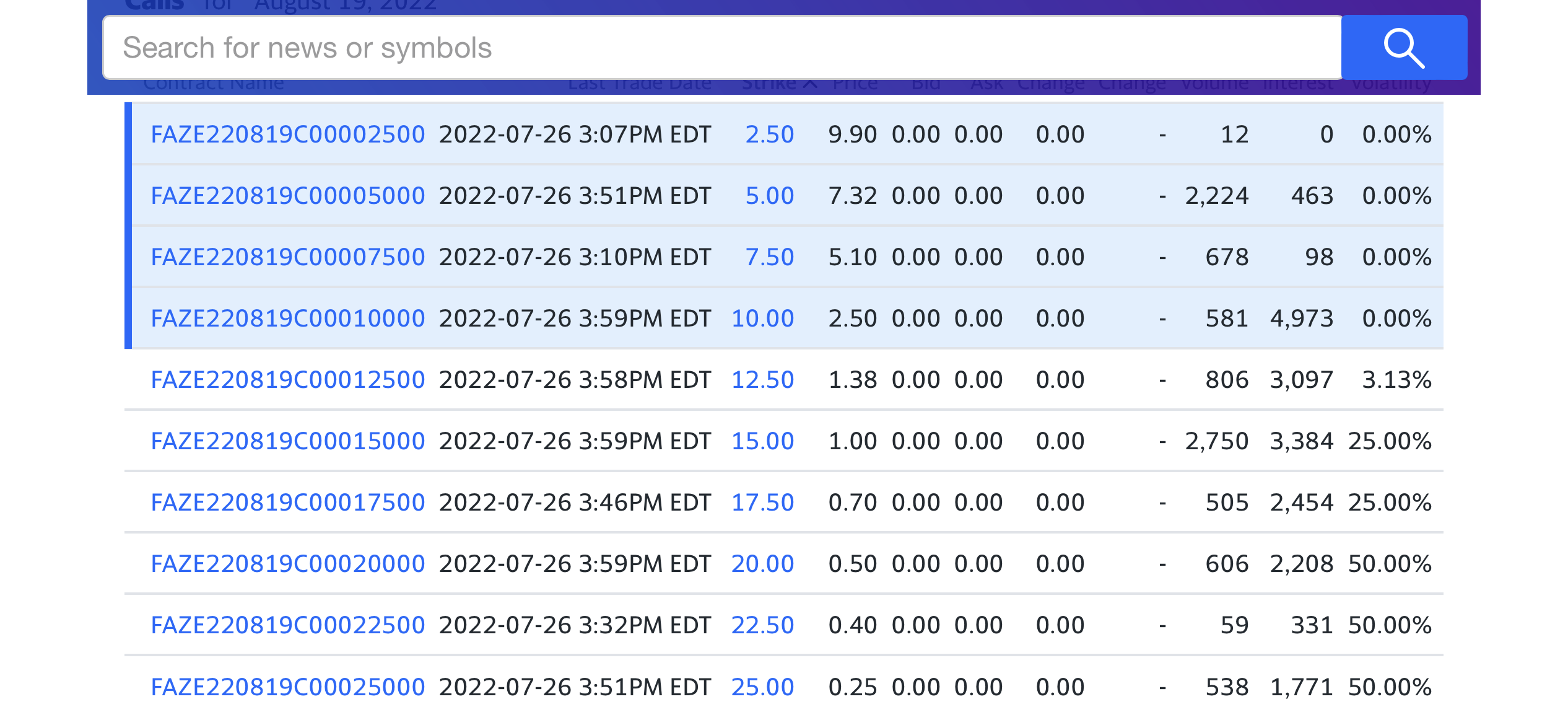Select the 15.00 strike link
The height and width of the screenshot is (725, 1568).
(762, 441)
